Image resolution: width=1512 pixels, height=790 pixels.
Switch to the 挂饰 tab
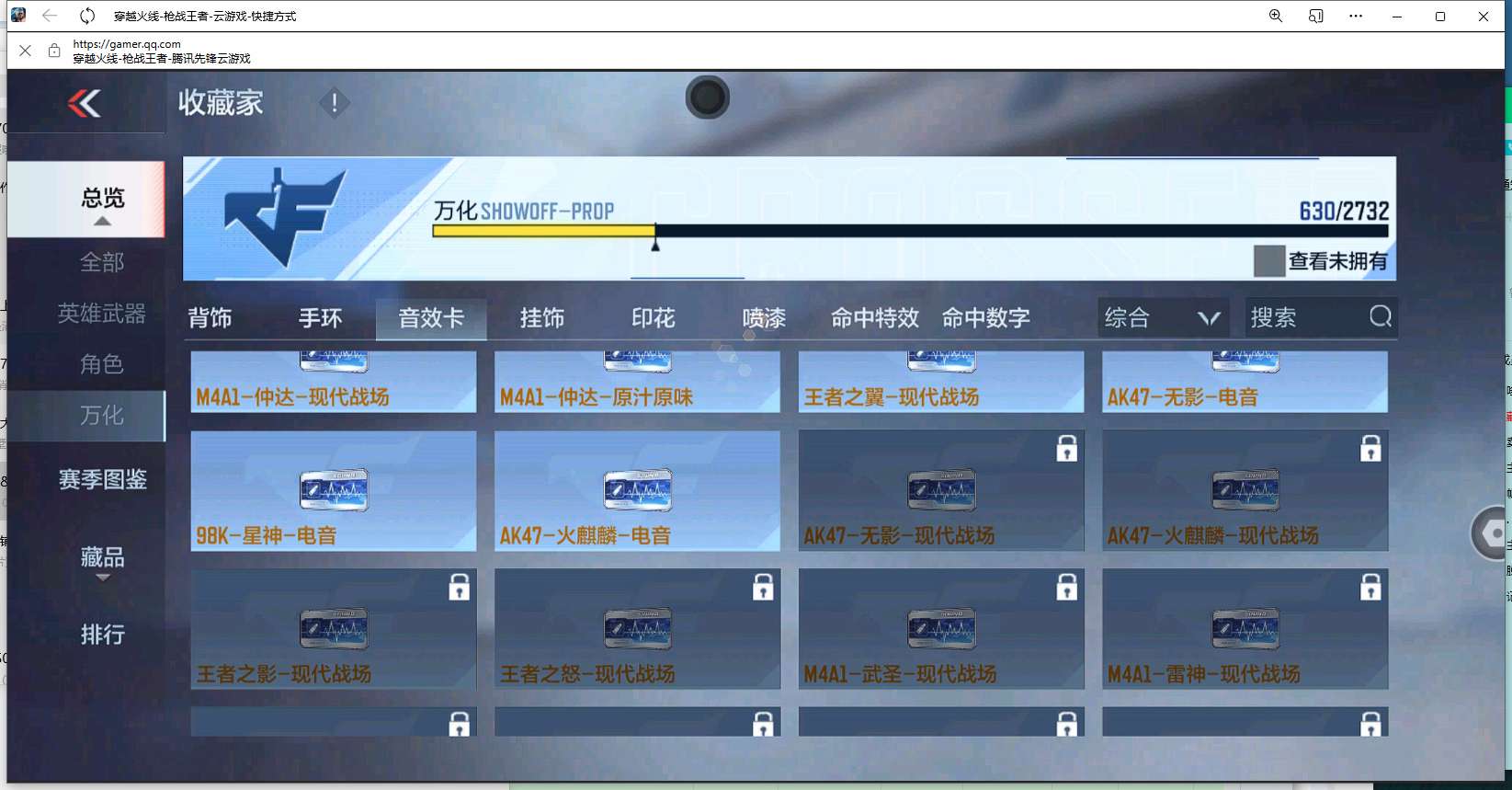pos(542,318)
